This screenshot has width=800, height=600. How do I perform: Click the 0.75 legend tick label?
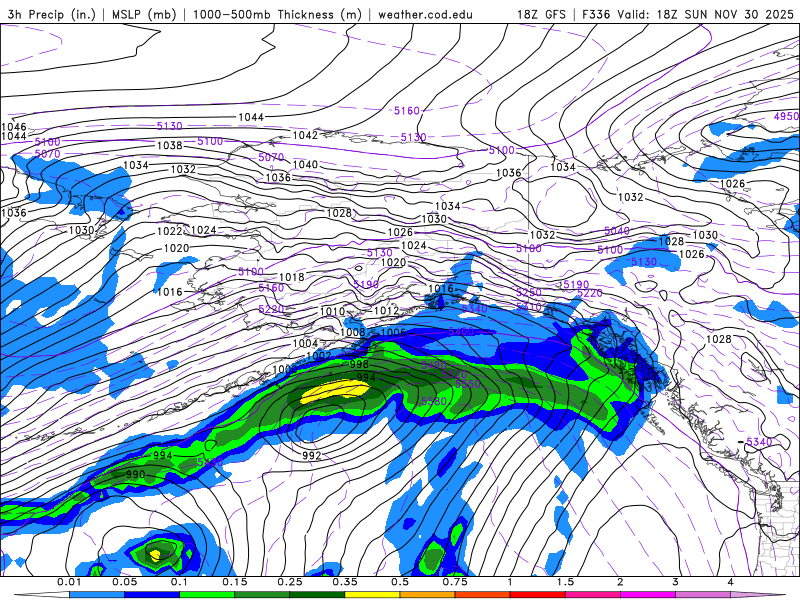tap(455, 582)
